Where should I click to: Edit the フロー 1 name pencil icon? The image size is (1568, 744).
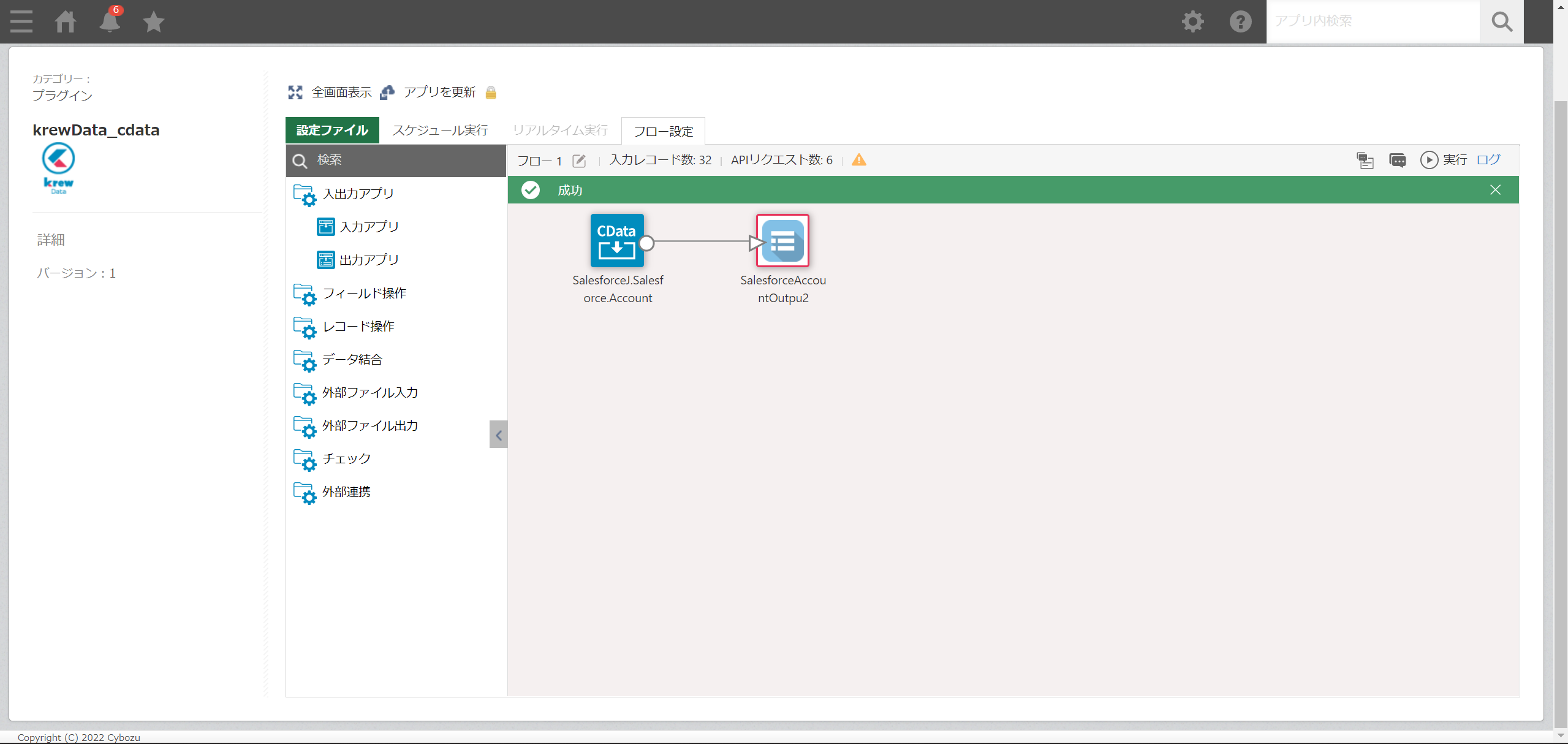pos(579,161)
